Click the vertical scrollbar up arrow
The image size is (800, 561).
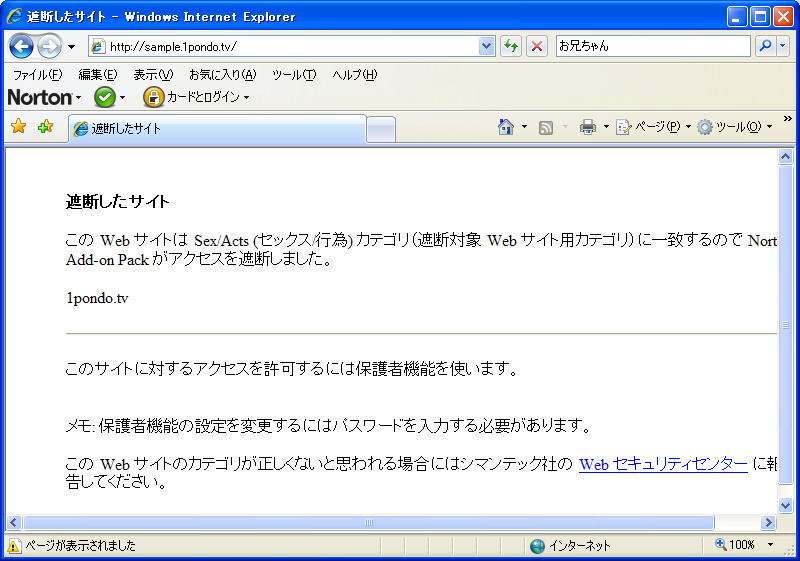pos(785,157)
